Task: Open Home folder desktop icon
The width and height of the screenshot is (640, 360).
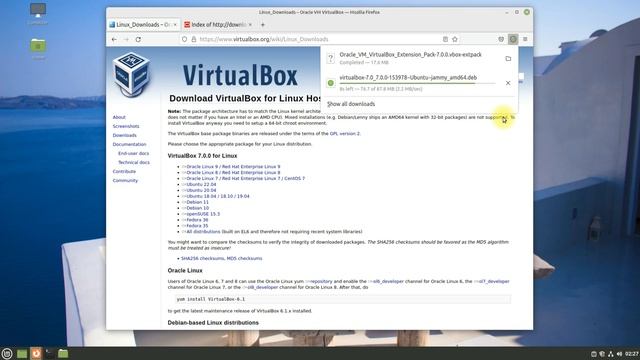Action: [x=38, y=49]
